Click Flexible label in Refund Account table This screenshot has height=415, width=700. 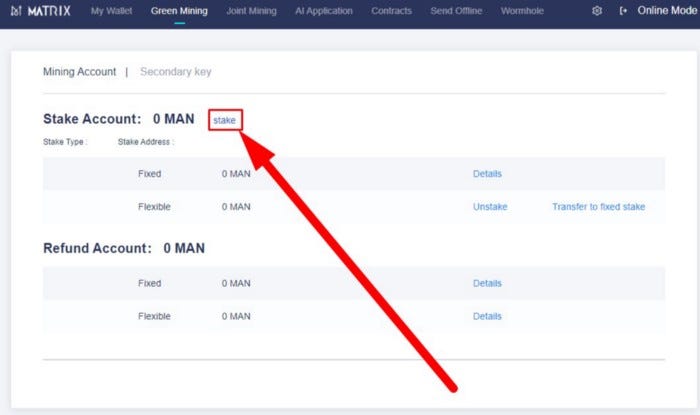[154, 316]
